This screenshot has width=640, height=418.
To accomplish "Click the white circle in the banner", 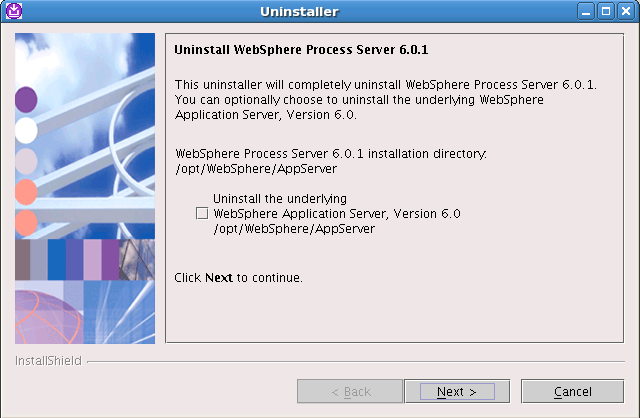I will tap(26, 131).
